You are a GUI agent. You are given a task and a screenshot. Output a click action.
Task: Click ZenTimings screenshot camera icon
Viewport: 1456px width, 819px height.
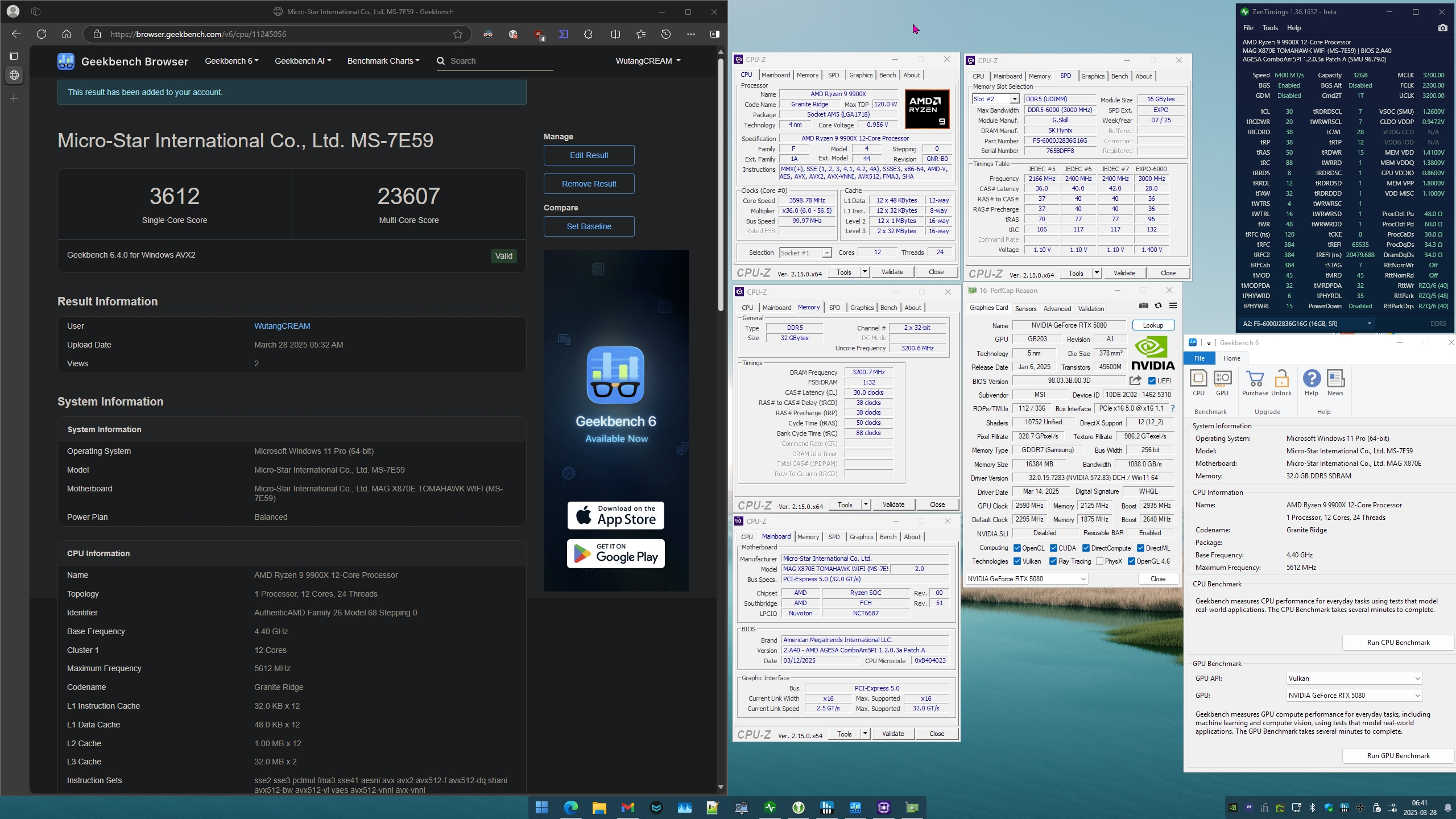pyautogui.click(x=1442, y=28)
